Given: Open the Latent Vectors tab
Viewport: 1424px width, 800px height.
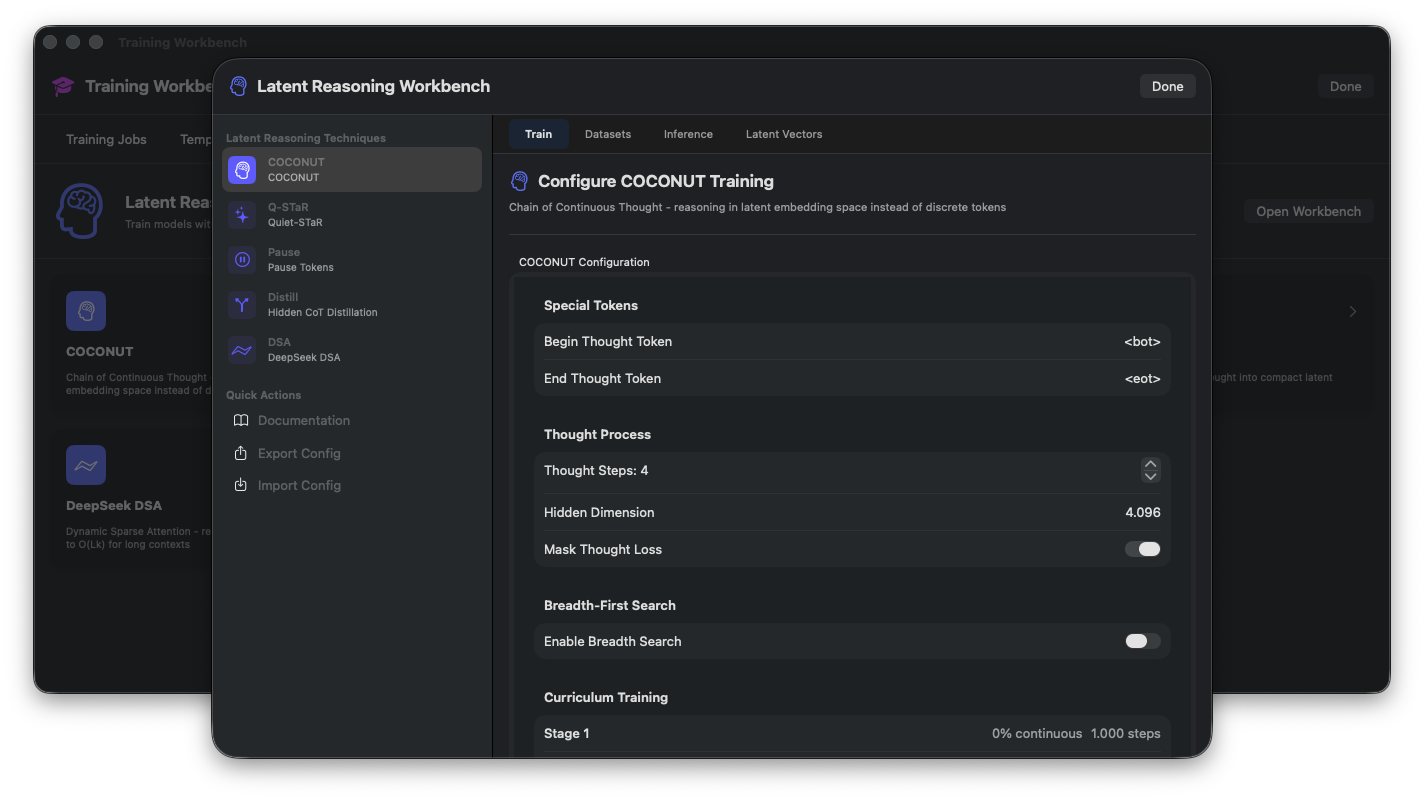Looking at the screenshot, I should (x=783, y=133).
